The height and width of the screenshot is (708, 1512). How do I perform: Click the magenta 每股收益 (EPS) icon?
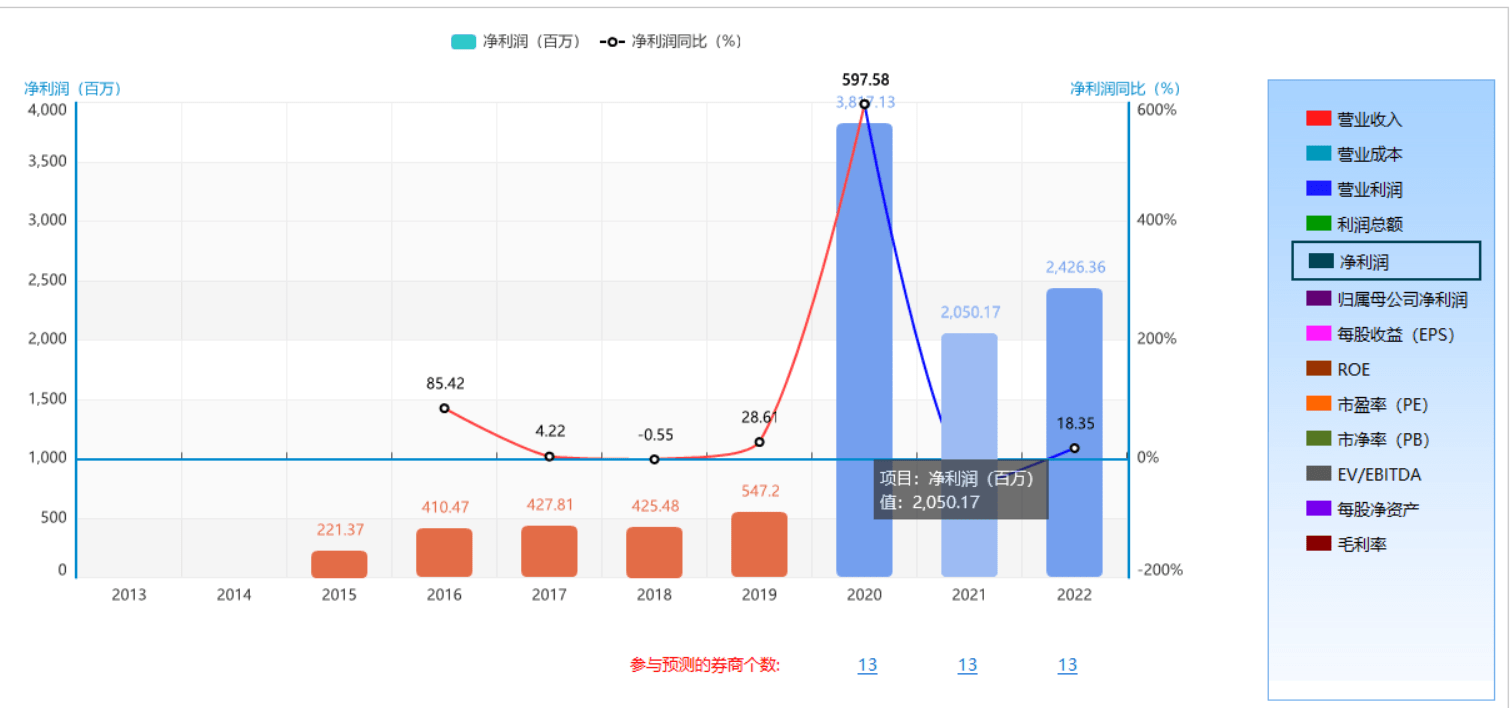tap(1318, 334)
